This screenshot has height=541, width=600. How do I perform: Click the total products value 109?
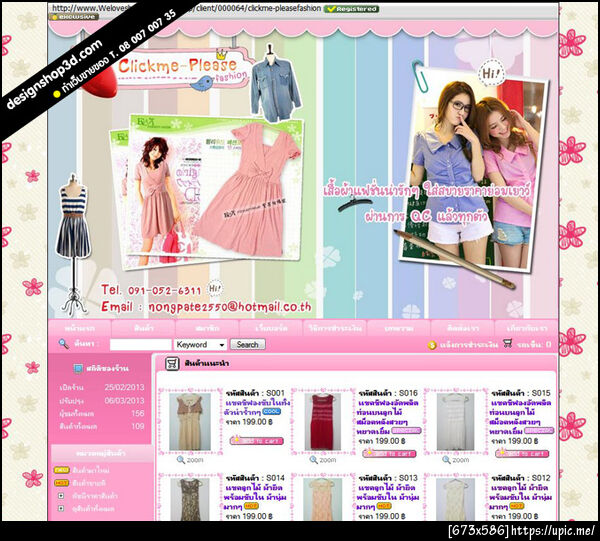click(x=138, y=426)
